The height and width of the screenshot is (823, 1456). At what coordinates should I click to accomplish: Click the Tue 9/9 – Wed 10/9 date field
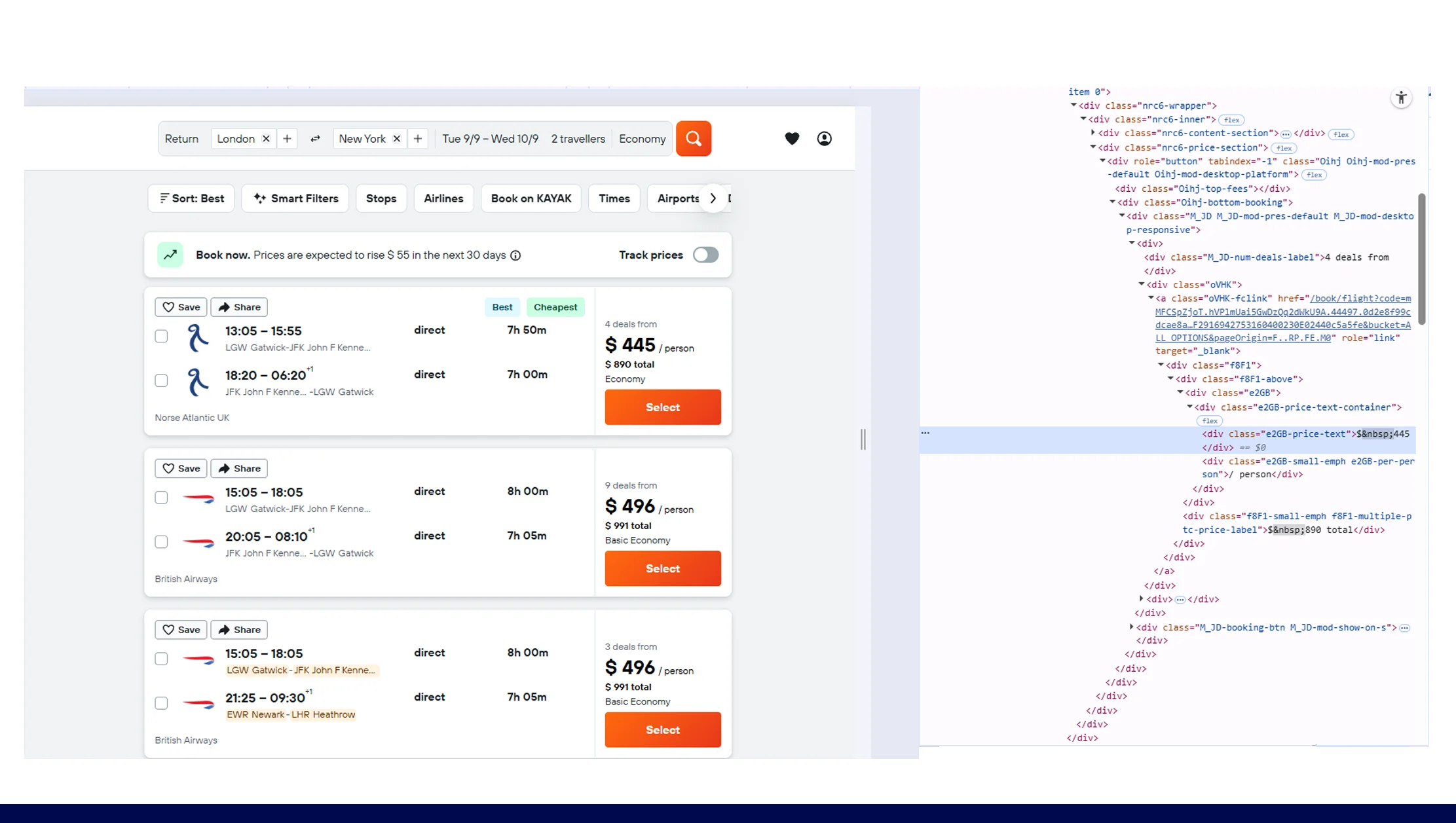(x=489, y=138)
